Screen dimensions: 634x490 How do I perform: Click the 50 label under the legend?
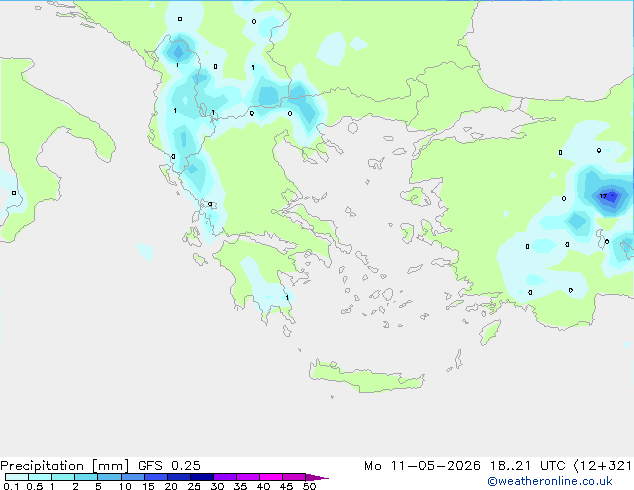(310, 486)
